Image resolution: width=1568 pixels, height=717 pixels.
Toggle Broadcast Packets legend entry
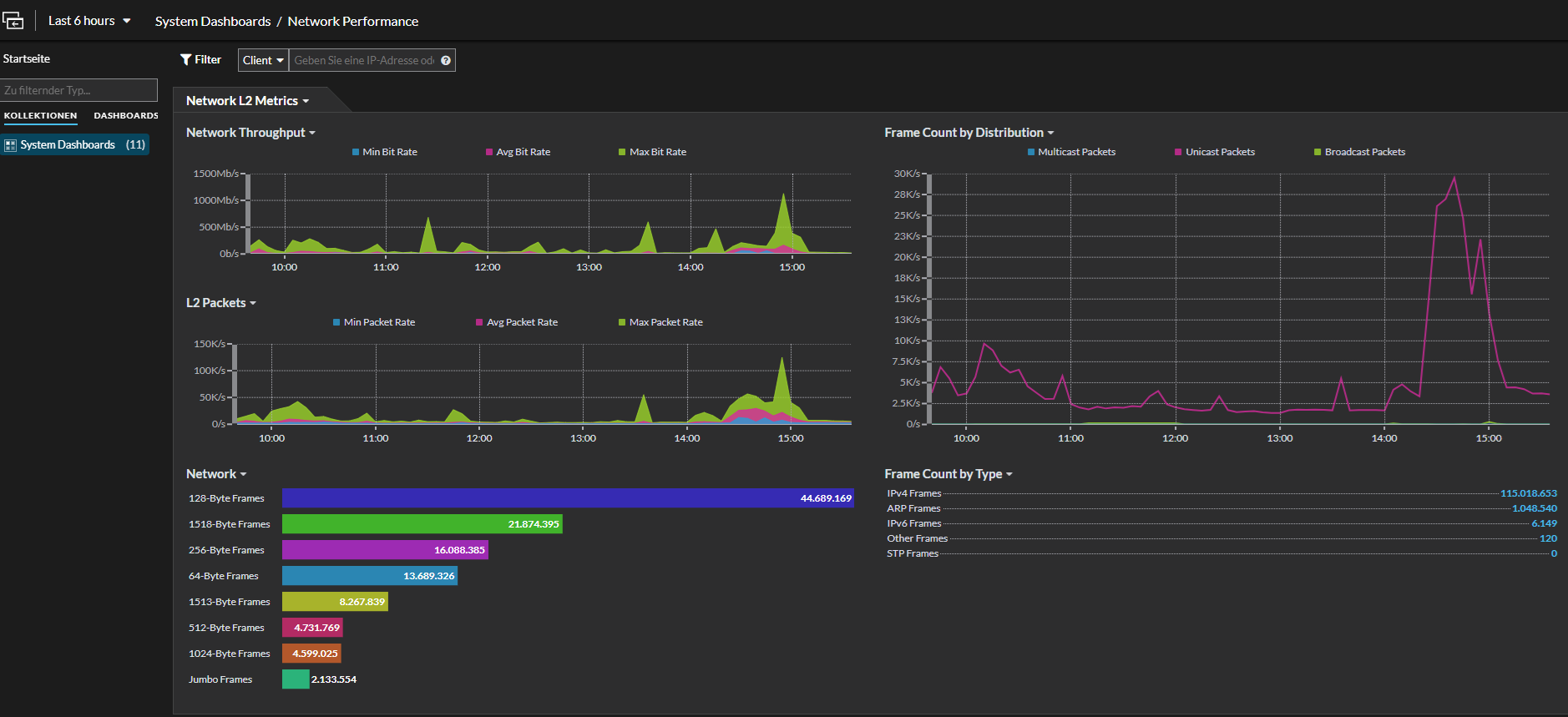(1359, 152)
